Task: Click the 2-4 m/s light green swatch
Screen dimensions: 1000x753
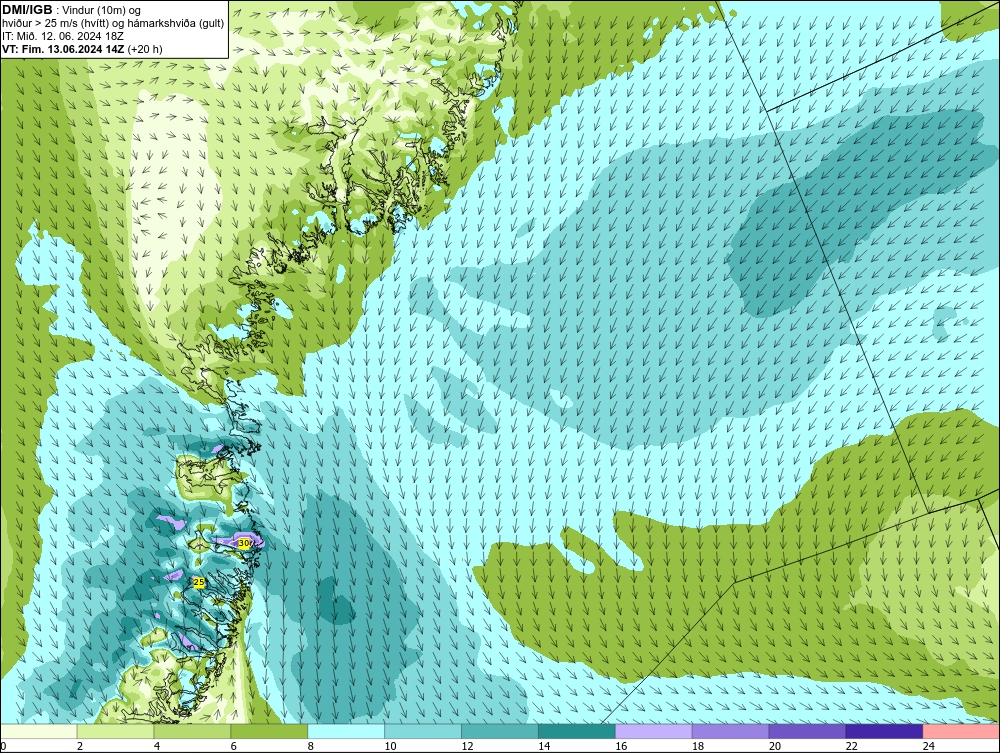Action: 115,731
